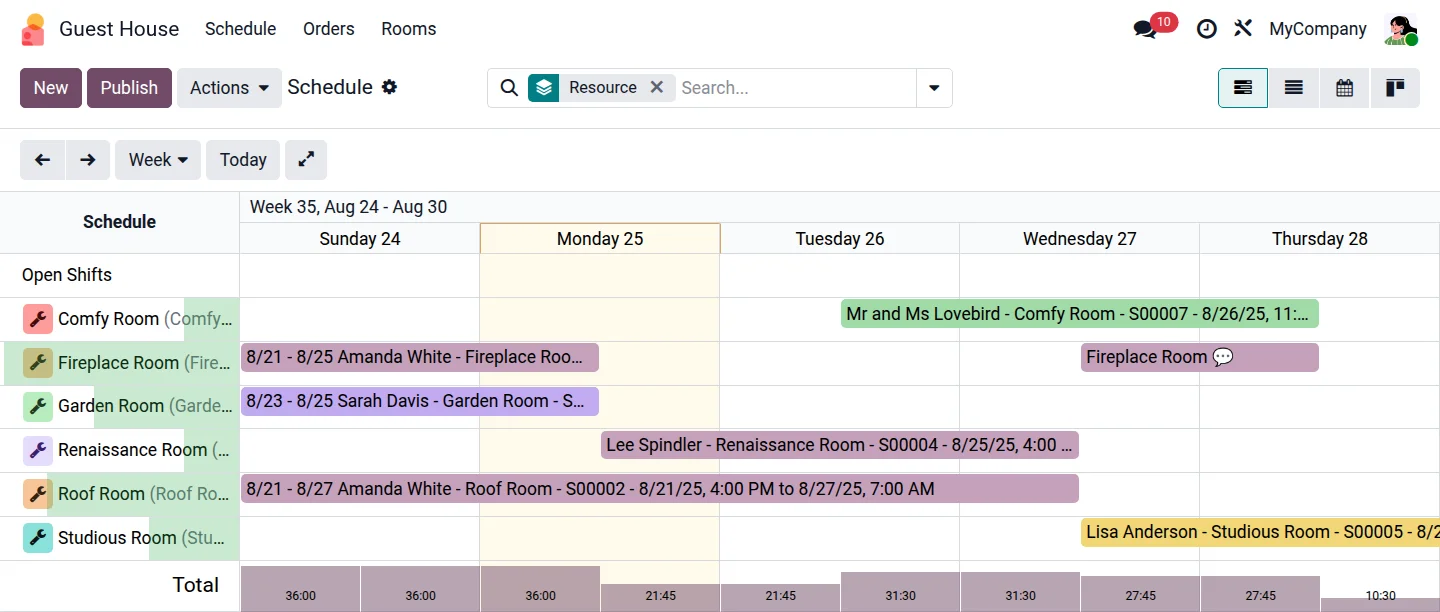
Task: Click the Publish button
Action: pyautogui.click(x=129, y=88)
